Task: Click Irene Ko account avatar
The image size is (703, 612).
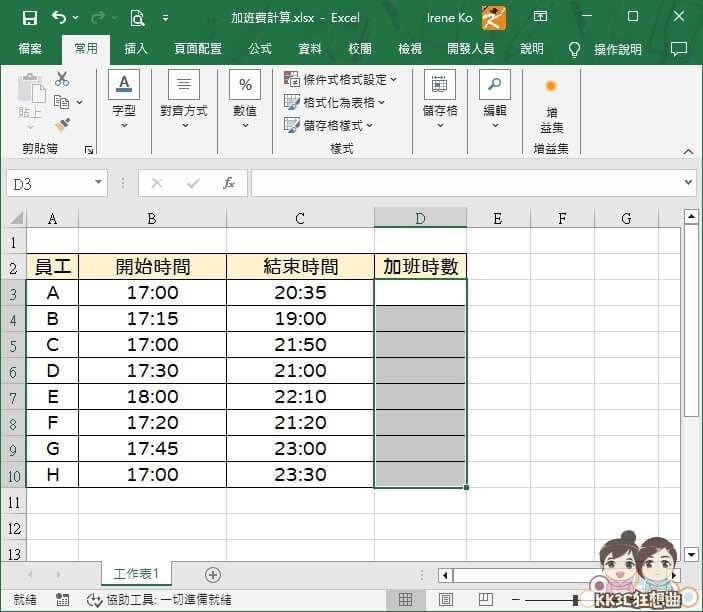Action: pos(494,18)
